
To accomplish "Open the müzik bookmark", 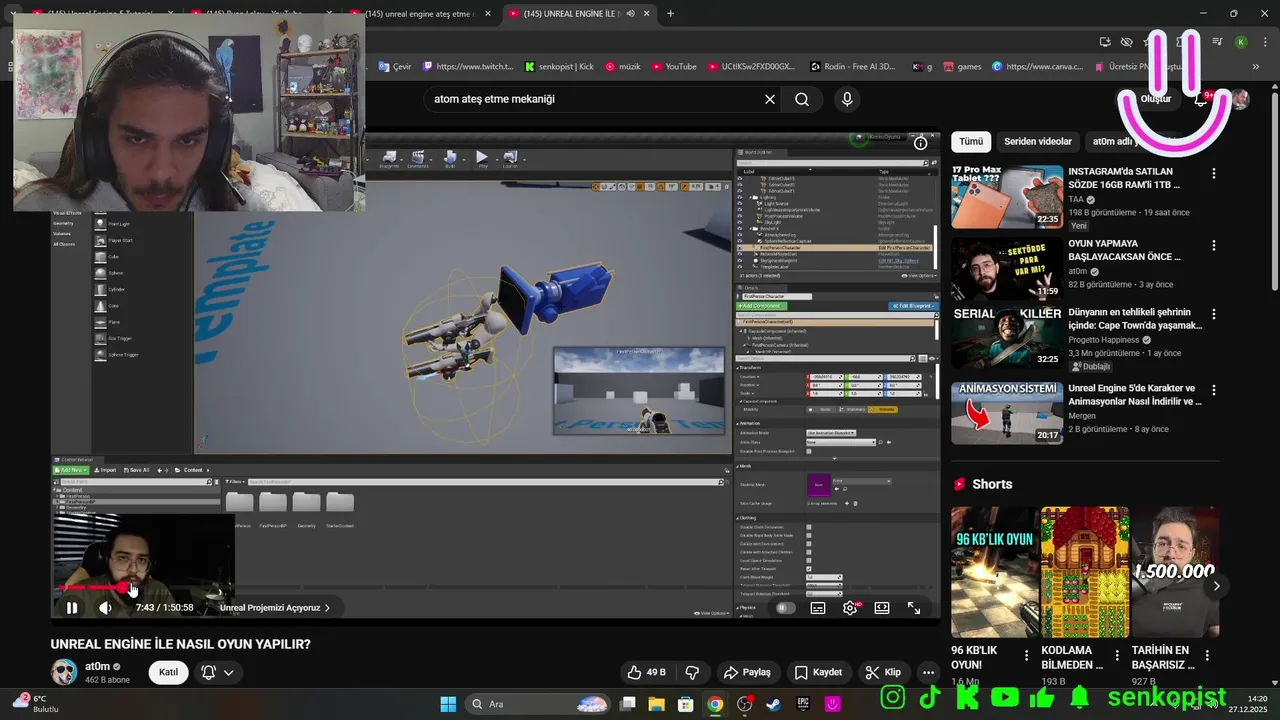I will coord(622,66).
